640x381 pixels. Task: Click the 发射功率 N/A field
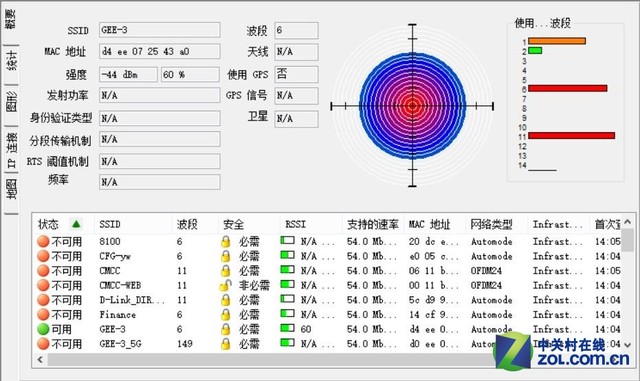(x=160, y=96)
